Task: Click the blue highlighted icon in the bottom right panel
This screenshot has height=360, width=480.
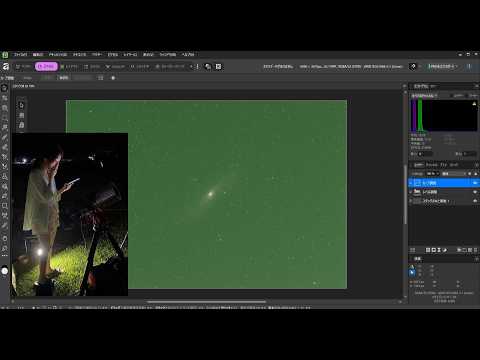Action: click(x=412, y=273)
